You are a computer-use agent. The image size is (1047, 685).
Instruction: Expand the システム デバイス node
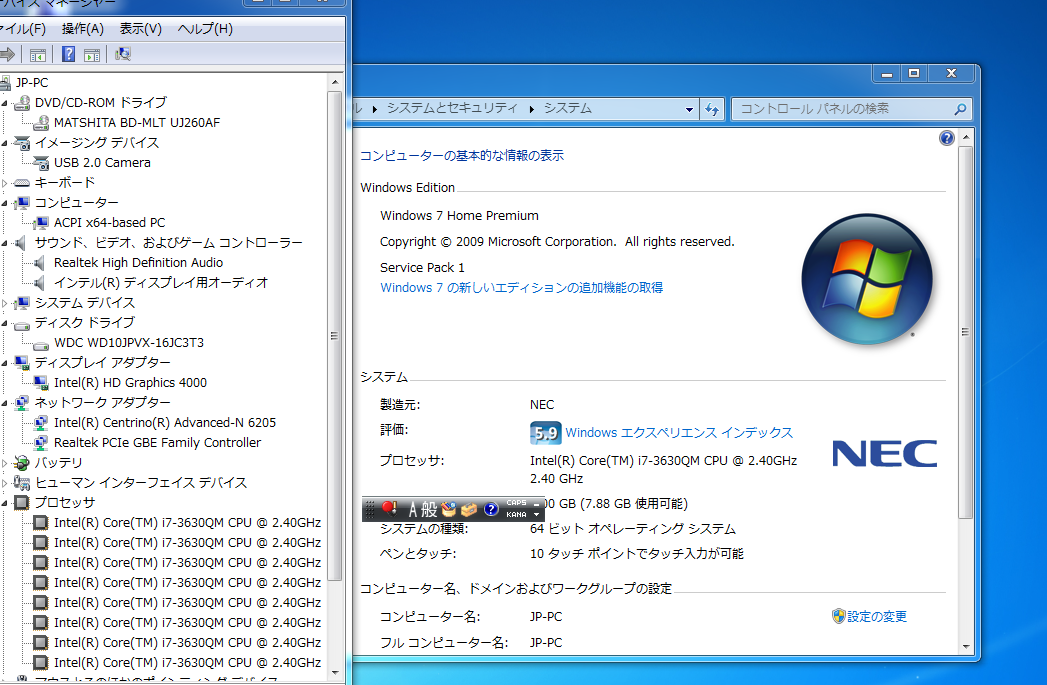click(5, 302)
